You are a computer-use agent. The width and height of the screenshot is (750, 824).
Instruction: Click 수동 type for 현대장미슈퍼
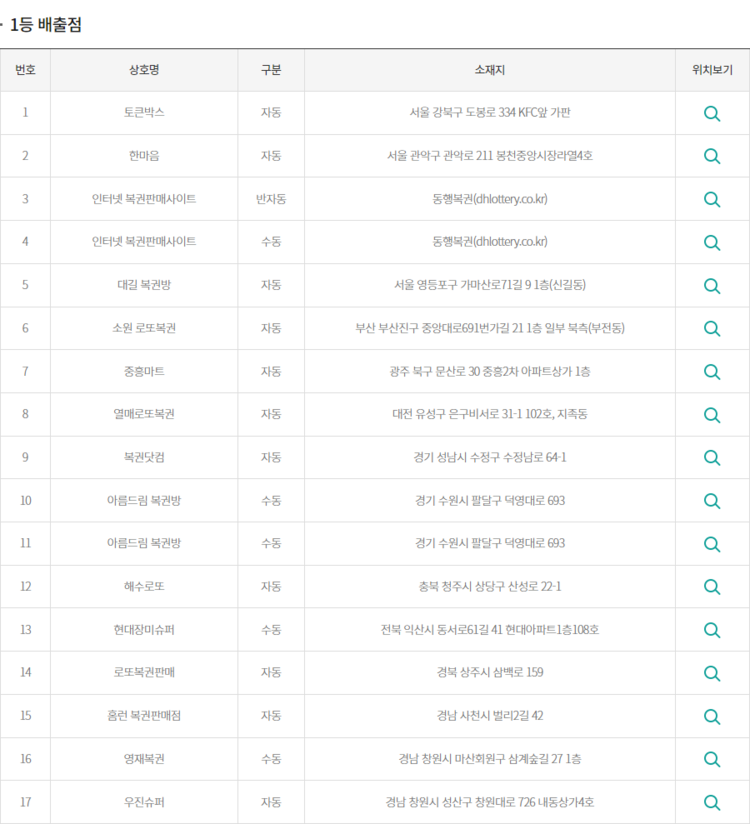pyautogui.click(x=271, y=630)
